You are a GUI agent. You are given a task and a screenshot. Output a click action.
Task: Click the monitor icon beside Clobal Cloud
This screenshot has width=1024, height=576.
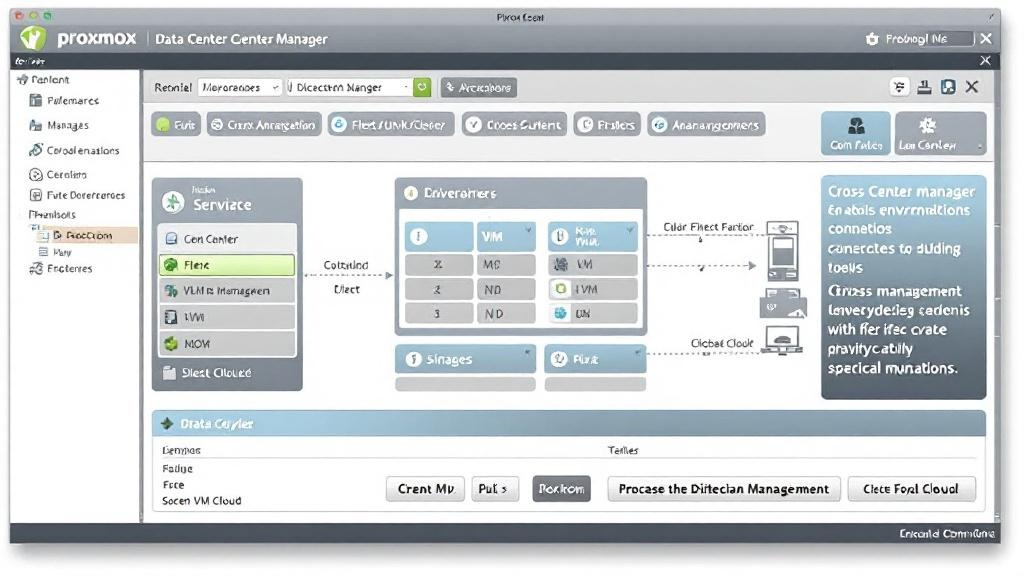[x=779, y=342]
